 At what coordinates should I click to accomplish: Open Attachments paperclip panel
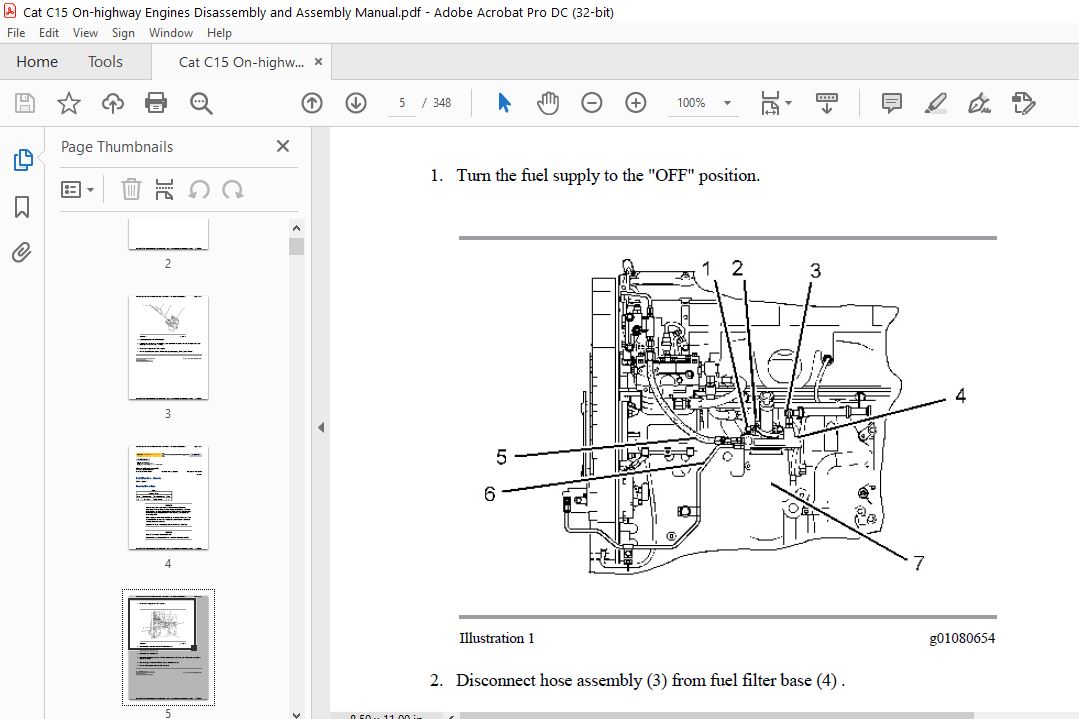point(22,253)
